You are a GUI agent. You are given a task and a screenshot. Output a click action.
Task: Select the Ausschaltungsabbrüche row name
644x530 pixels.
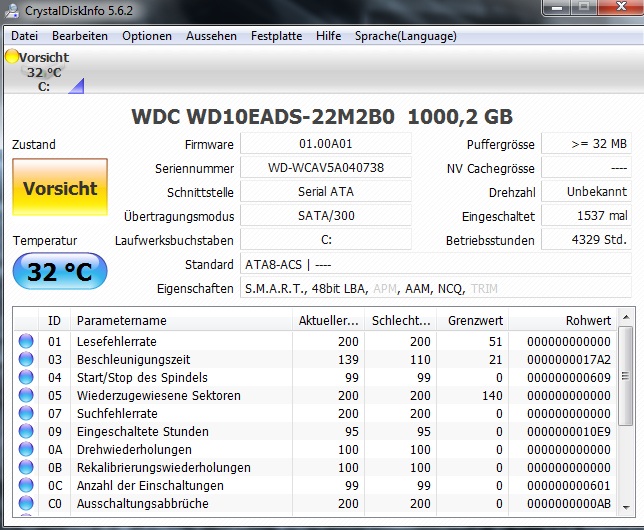tap(143, 503)
